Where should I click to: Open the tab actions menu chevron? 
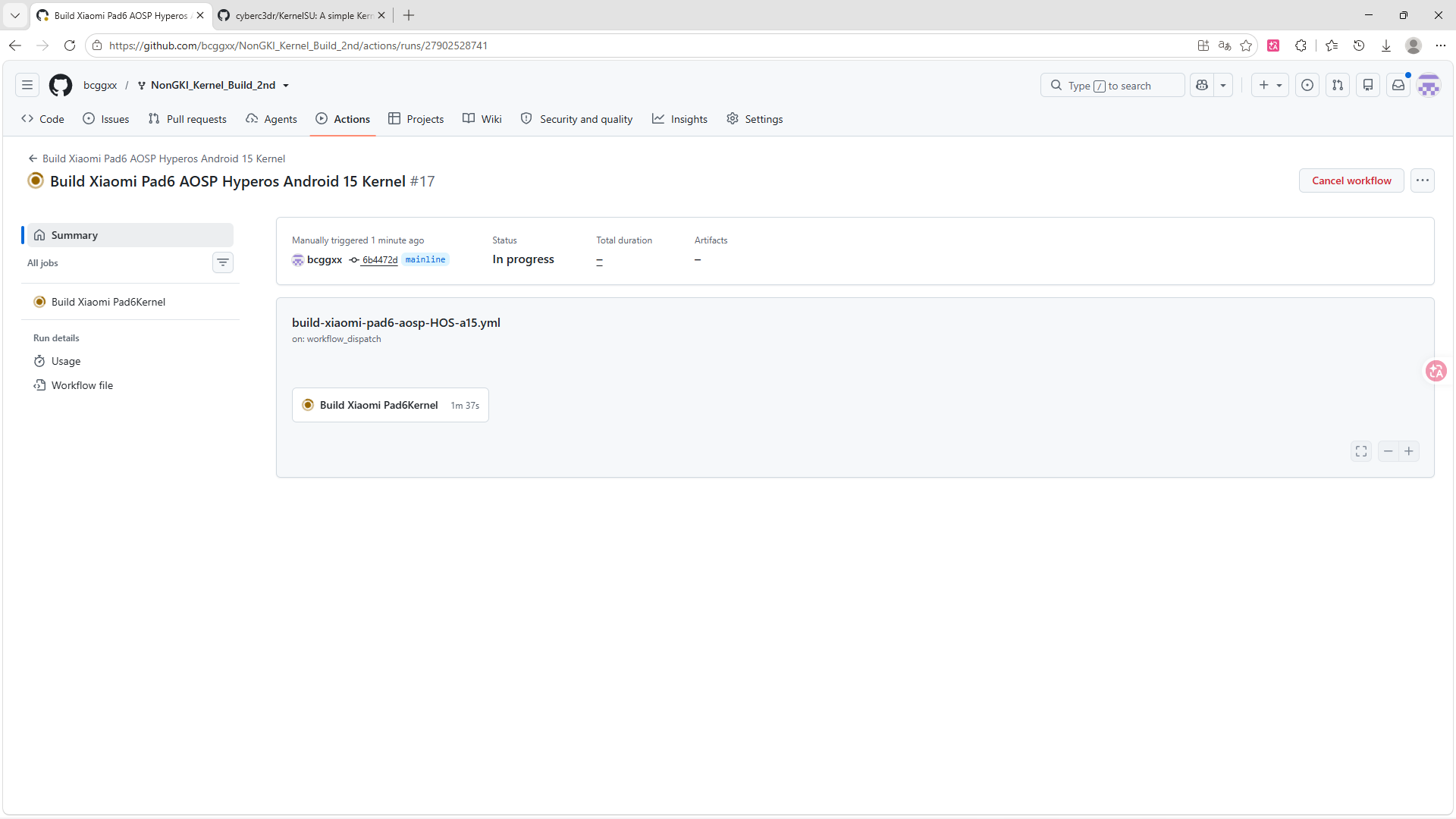[15, 15]
